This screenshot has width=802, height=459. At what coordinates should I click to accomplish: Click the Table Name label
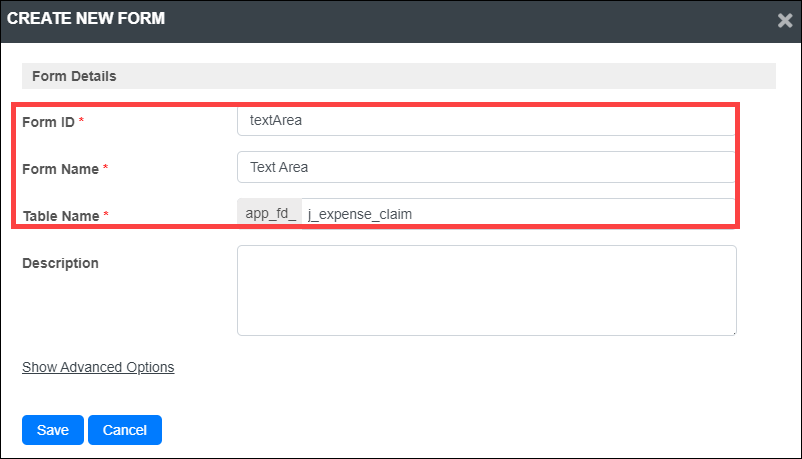point(61,216)
